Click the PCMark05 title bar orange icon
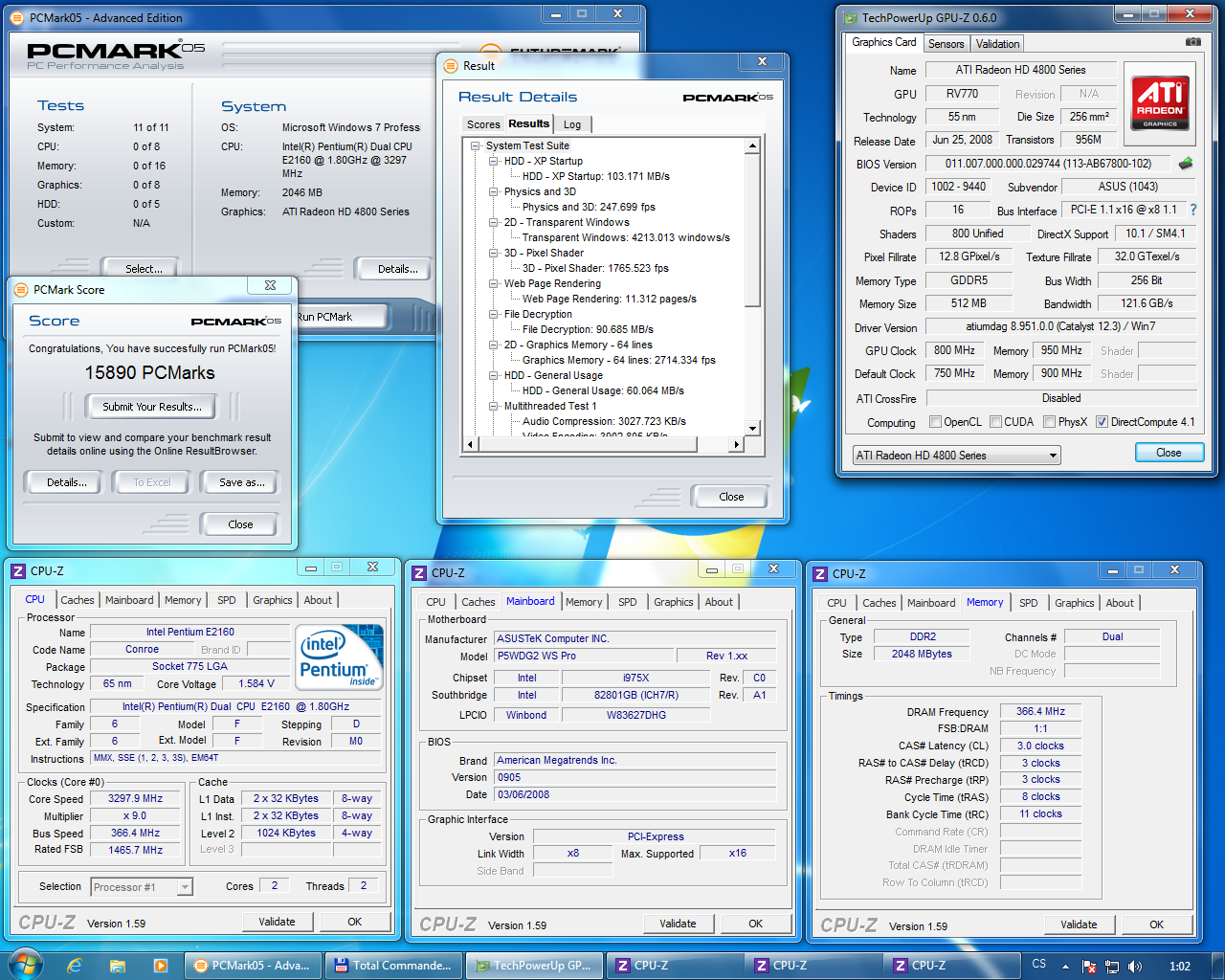 (x=18, y=17)
